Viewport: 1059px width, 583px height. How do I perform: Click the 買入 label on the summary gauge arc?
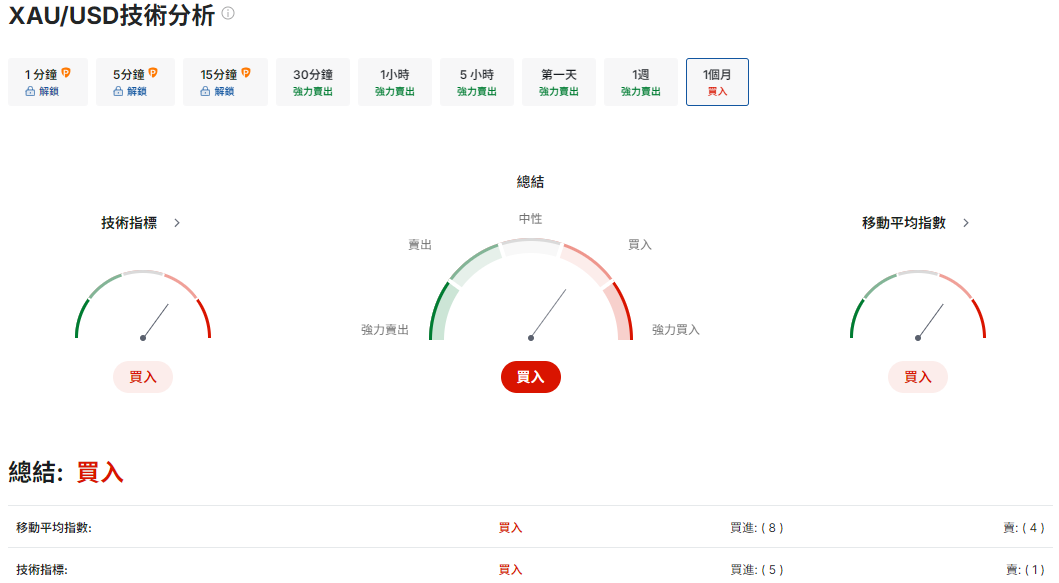click(x=640, y=245)
